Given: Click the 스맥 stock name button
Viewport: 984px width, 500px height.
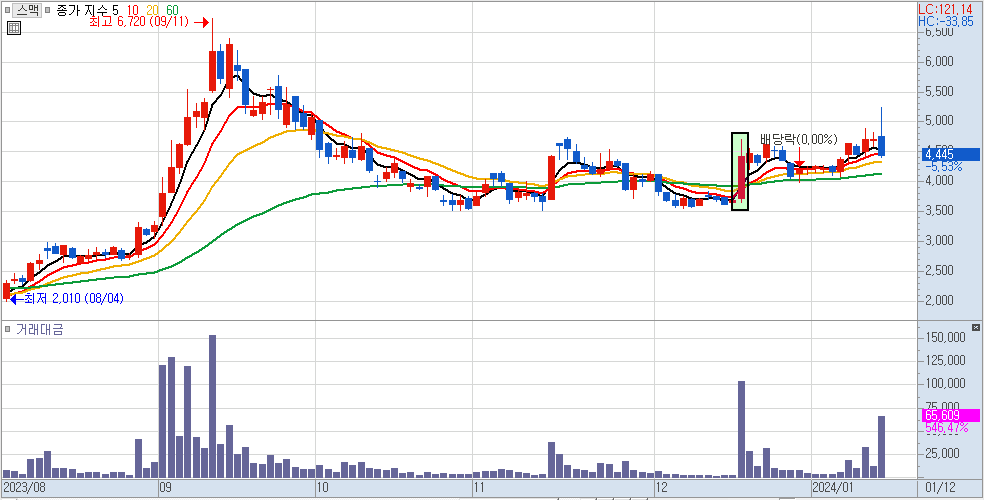Looking at the screenshot, I should pos(27,9).
